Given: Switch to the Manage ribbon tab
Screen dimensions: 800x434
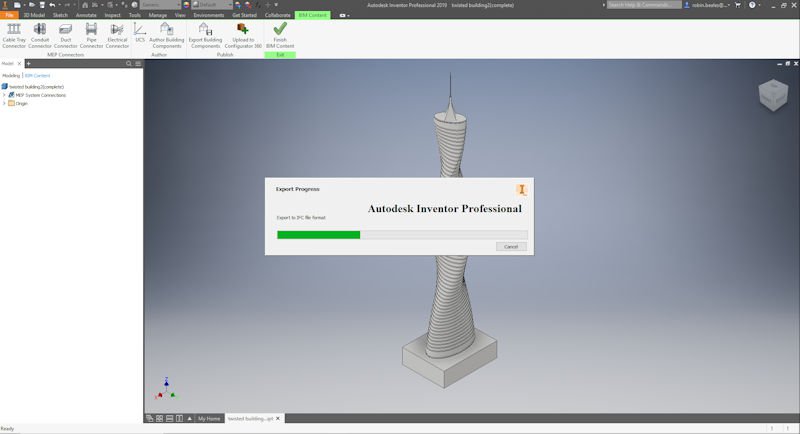Looking at the screenshot, I should 158,15.
